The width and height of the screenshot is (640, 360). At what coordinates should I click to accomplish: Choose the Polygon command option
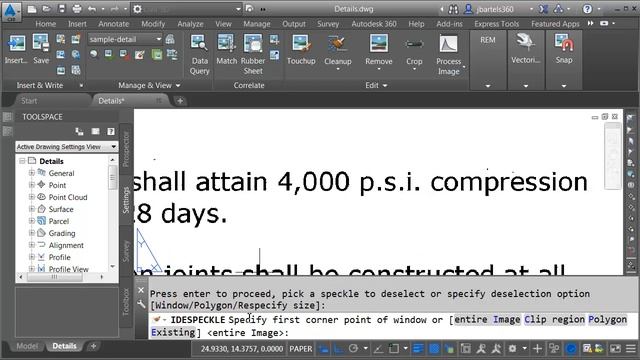(x=607, y=320)
